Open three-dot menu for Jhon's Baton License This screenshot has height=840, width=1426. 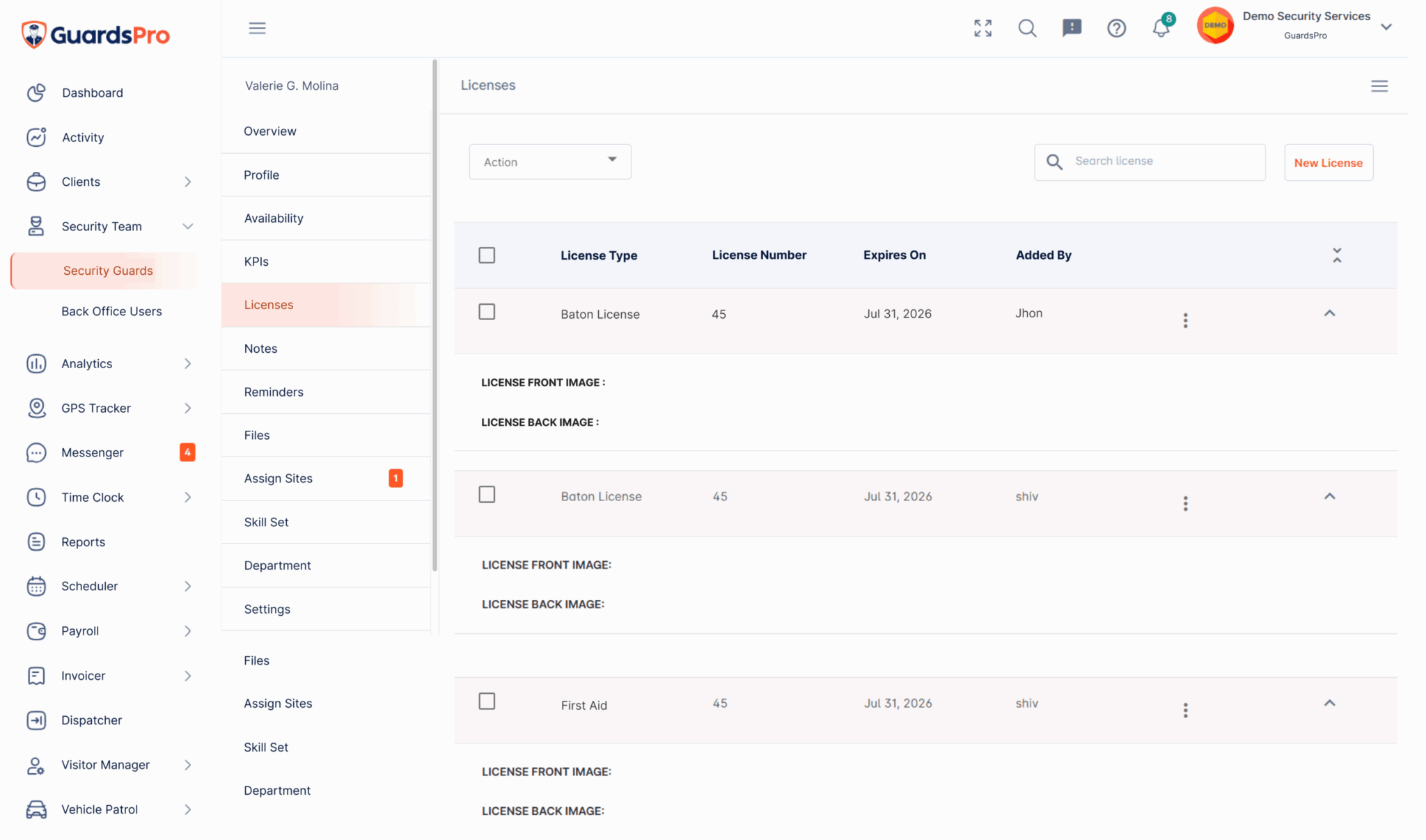coord(1185,320)
